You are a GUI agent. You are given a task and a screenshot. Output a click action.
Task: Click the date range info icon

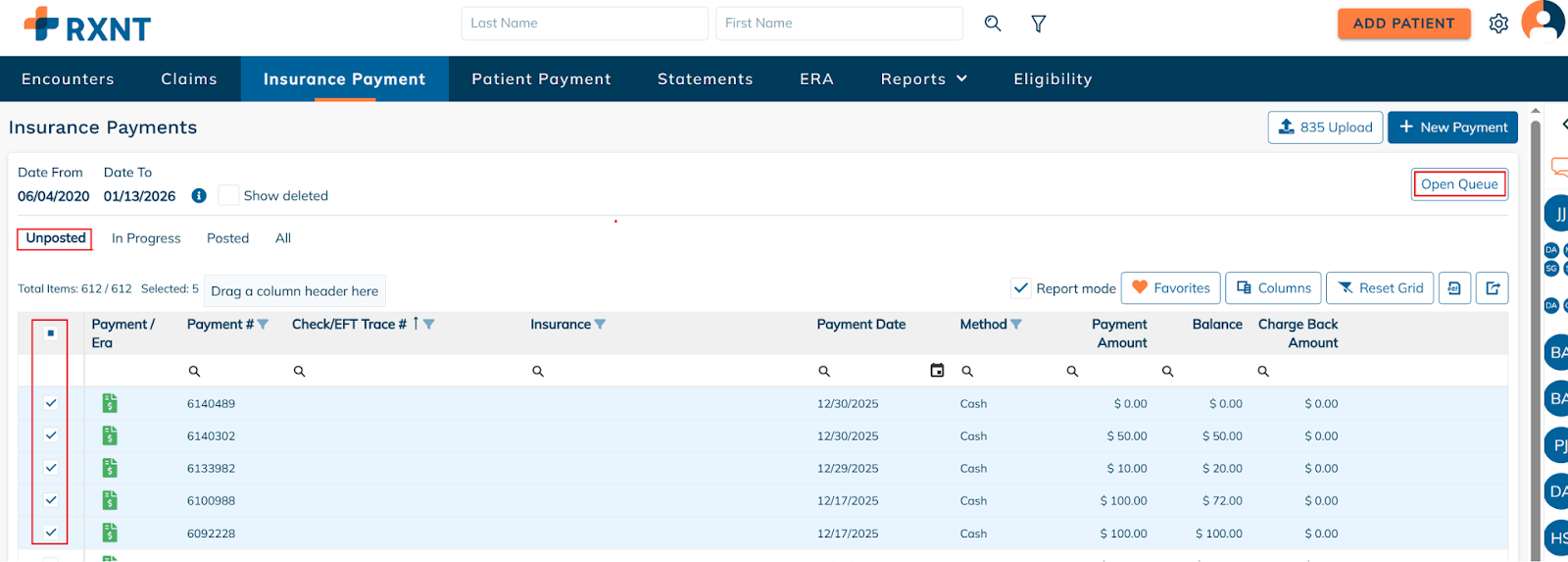click(x=199, y=196)
